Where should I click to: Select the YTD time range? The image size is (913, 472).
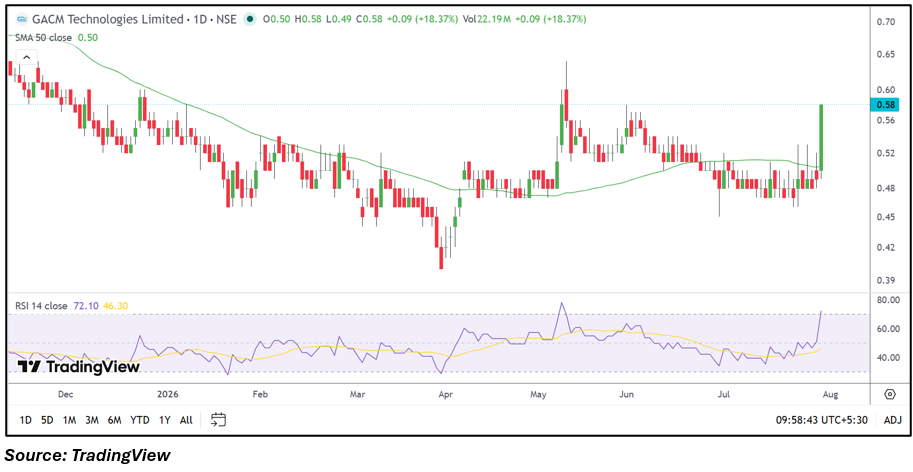click(140, 420)
